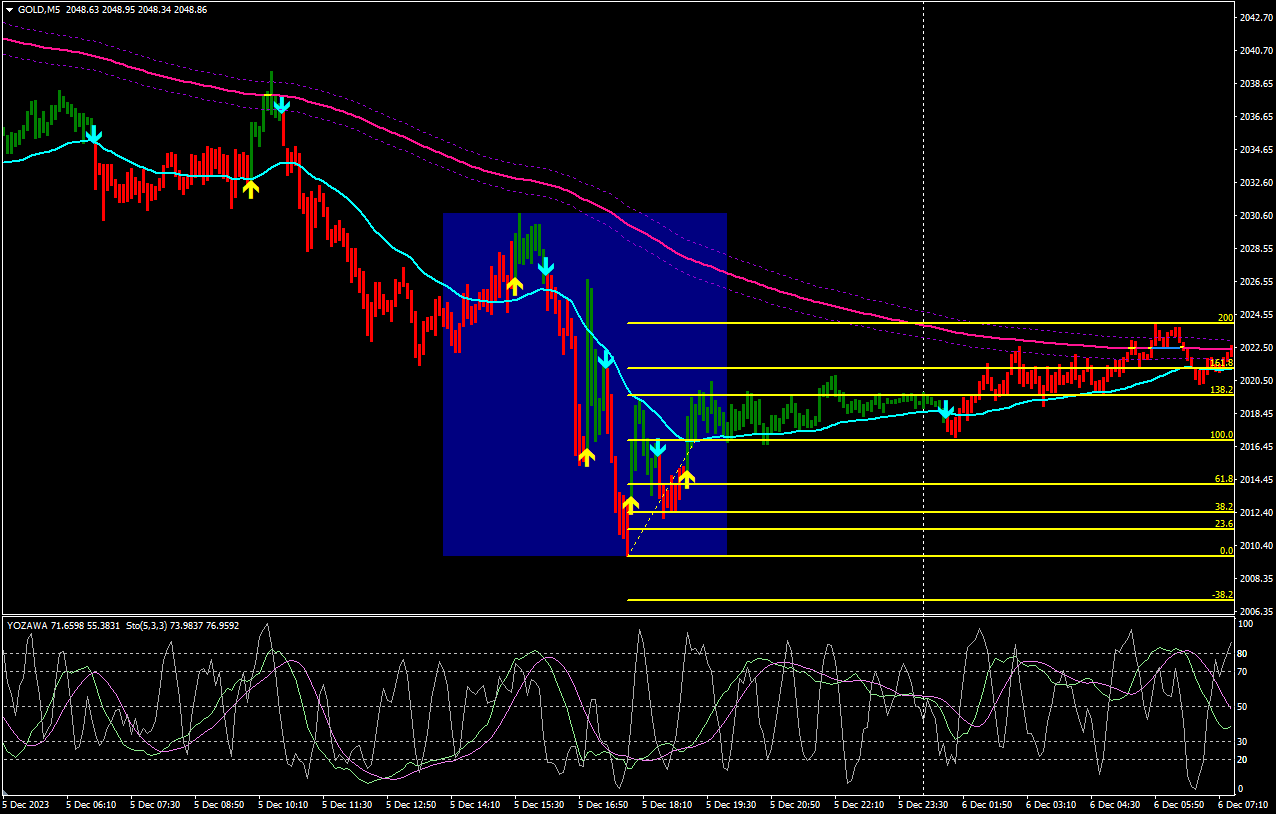1276x814 pixels.
Task: Click the GOLD,M5 chart title text
Action: coord(38,8)
